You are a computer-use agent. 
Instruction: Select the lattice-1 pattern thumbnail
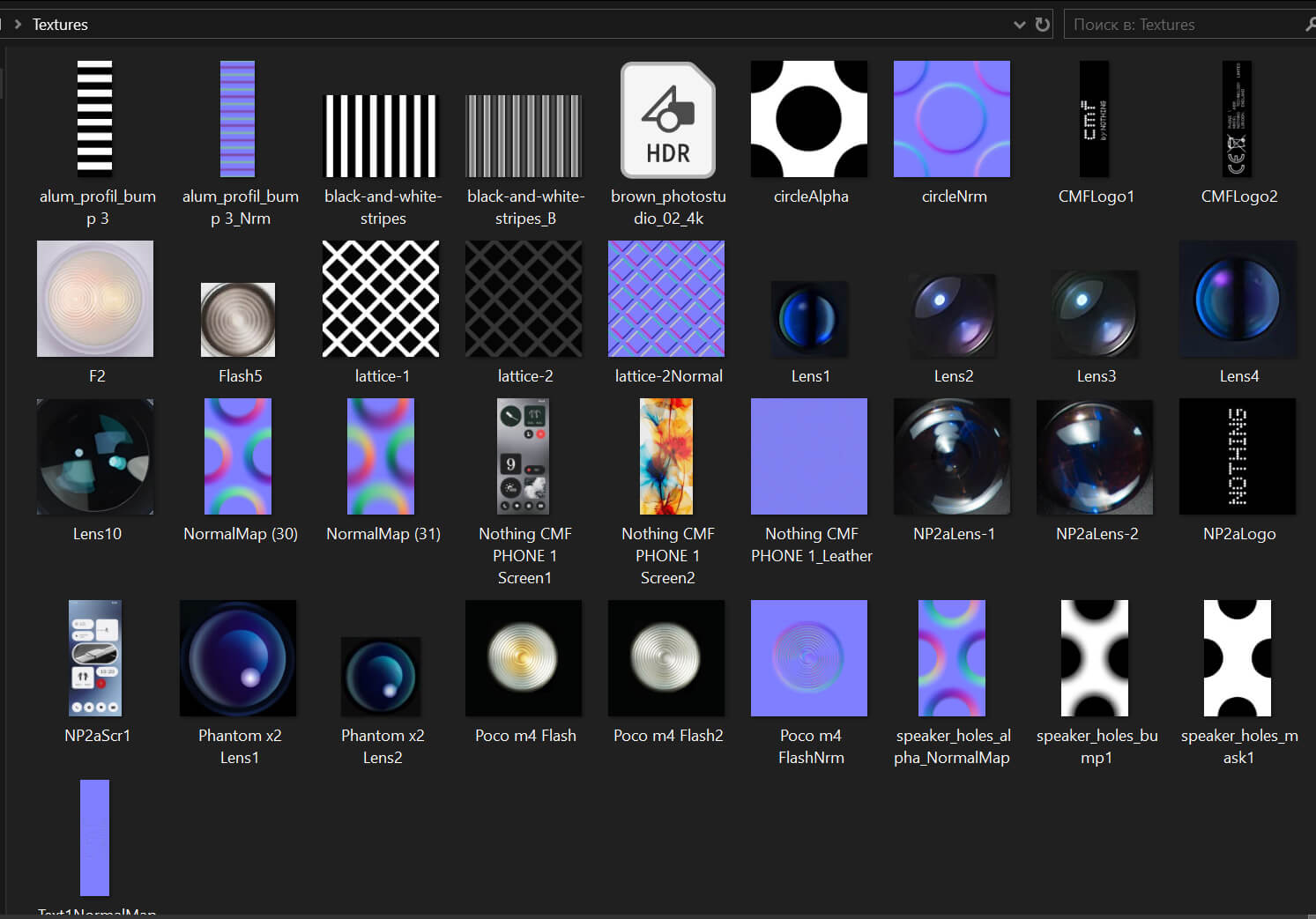pos(381,299)
